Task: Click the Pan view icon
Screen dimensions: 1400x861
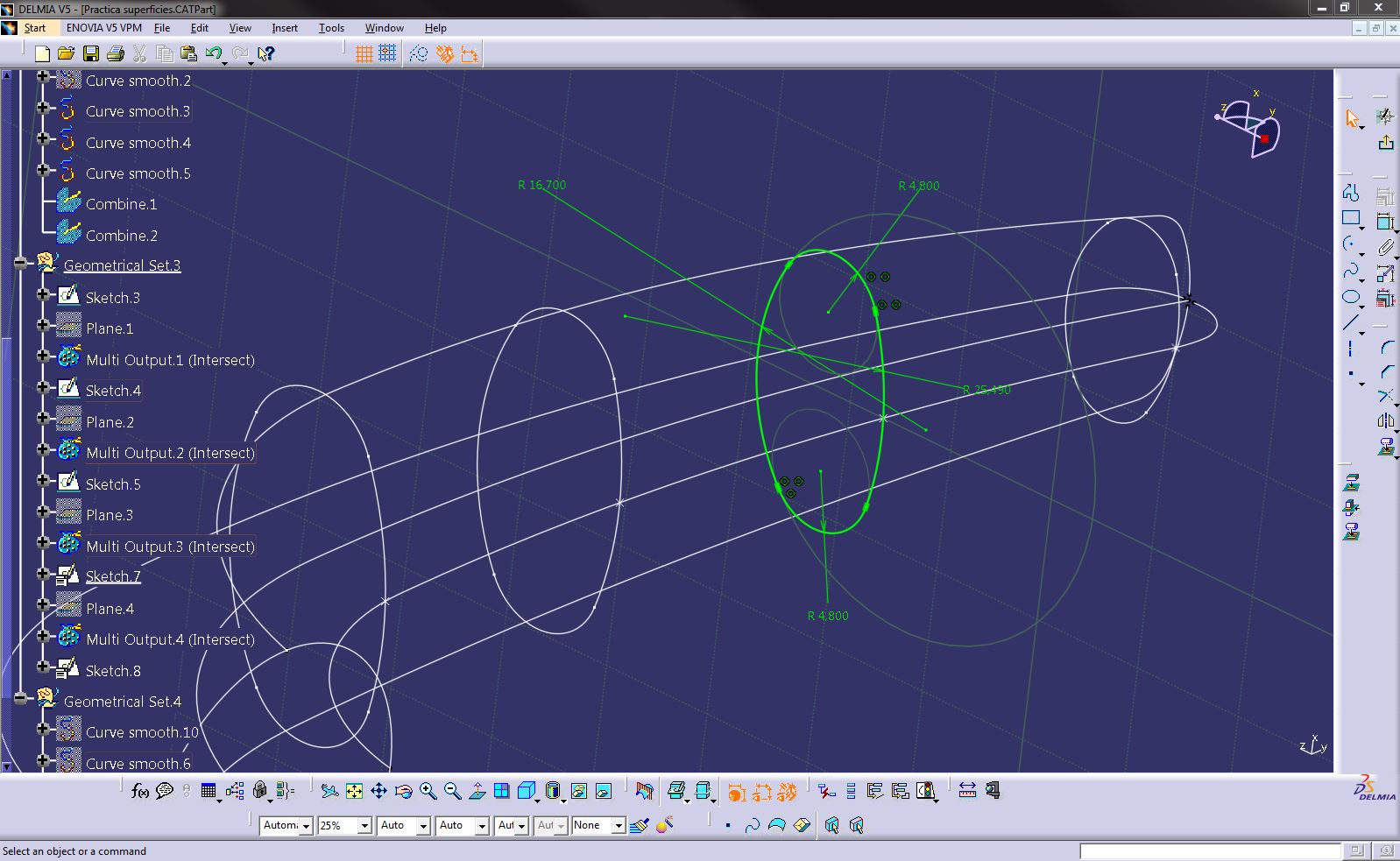Action: (378, 791)
